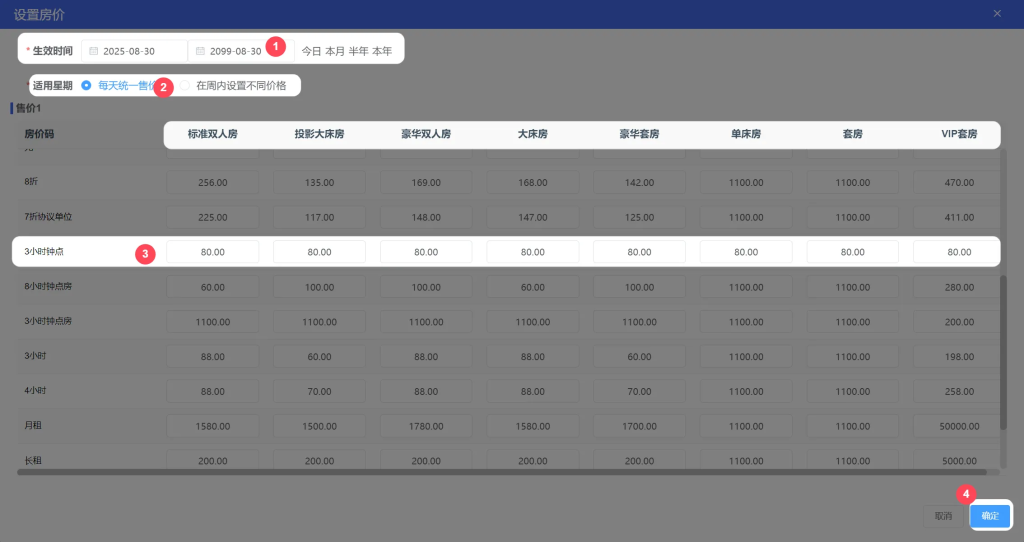This screenshot has height=542, width=1024.
Task: Close the 设置房价 dialog with the X
Action: coord(997,14)
